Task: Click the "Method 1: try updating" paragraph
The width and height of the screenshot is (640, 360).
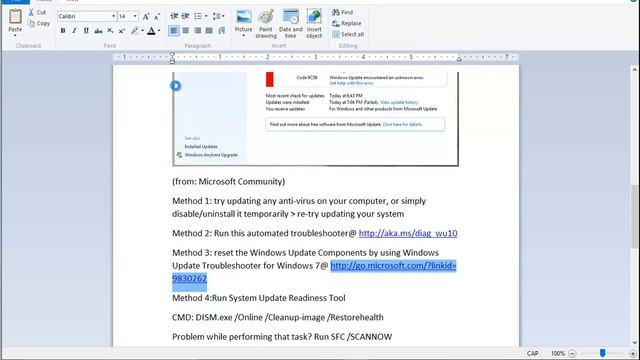Action: point(299,207)
